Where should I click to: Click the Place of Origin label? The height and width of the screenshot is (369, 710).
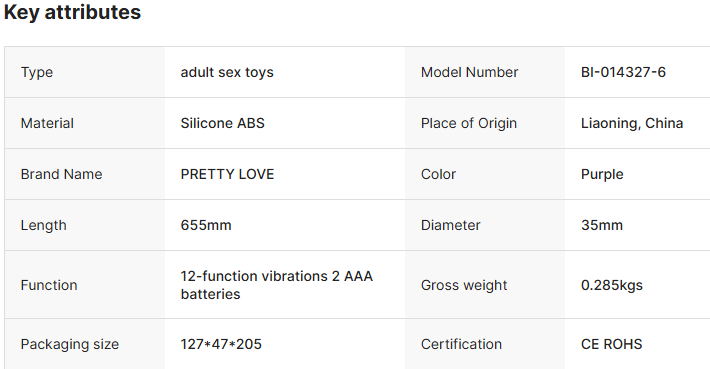(x=469, y=123)
